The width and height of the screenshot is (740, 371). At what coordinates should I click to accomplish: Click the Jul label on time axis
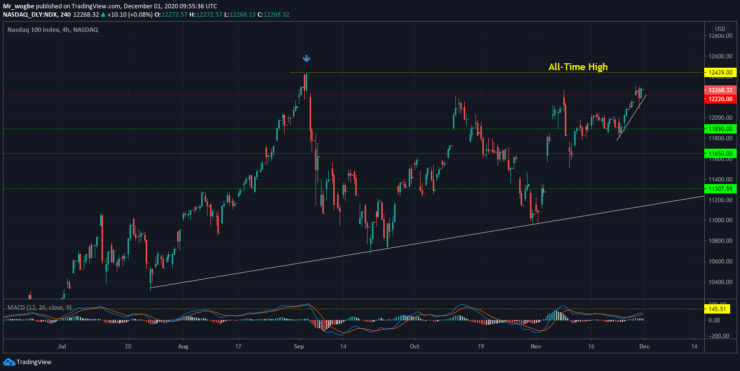[62, 346]
